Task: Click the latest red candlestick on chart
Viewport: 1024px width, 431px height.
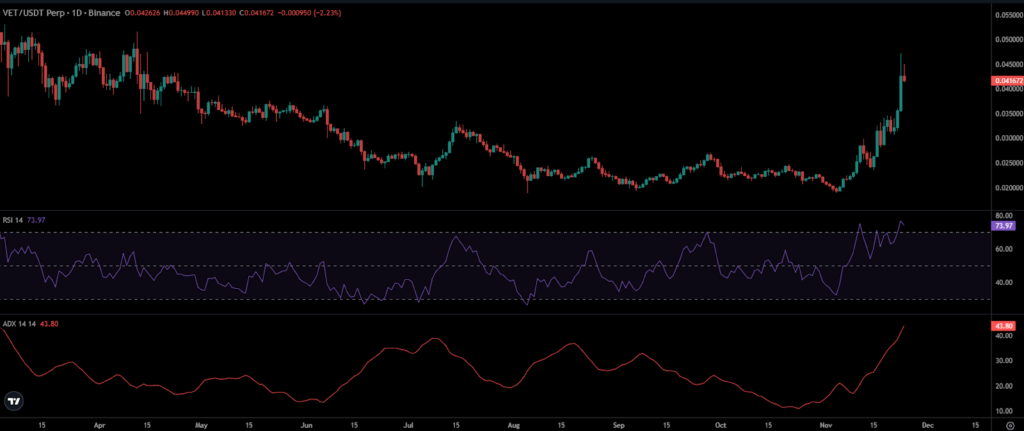Action: [904, 78]
